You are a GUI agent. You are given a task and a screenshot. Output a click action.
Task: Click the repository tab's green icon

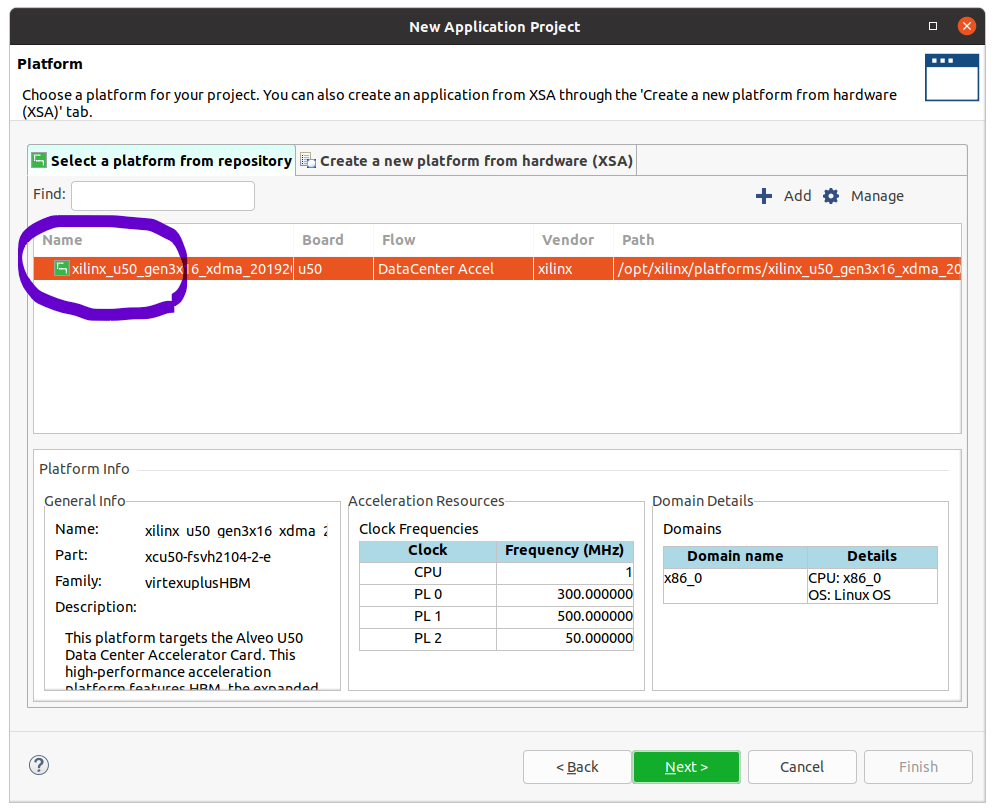click(x=39, y=161)
